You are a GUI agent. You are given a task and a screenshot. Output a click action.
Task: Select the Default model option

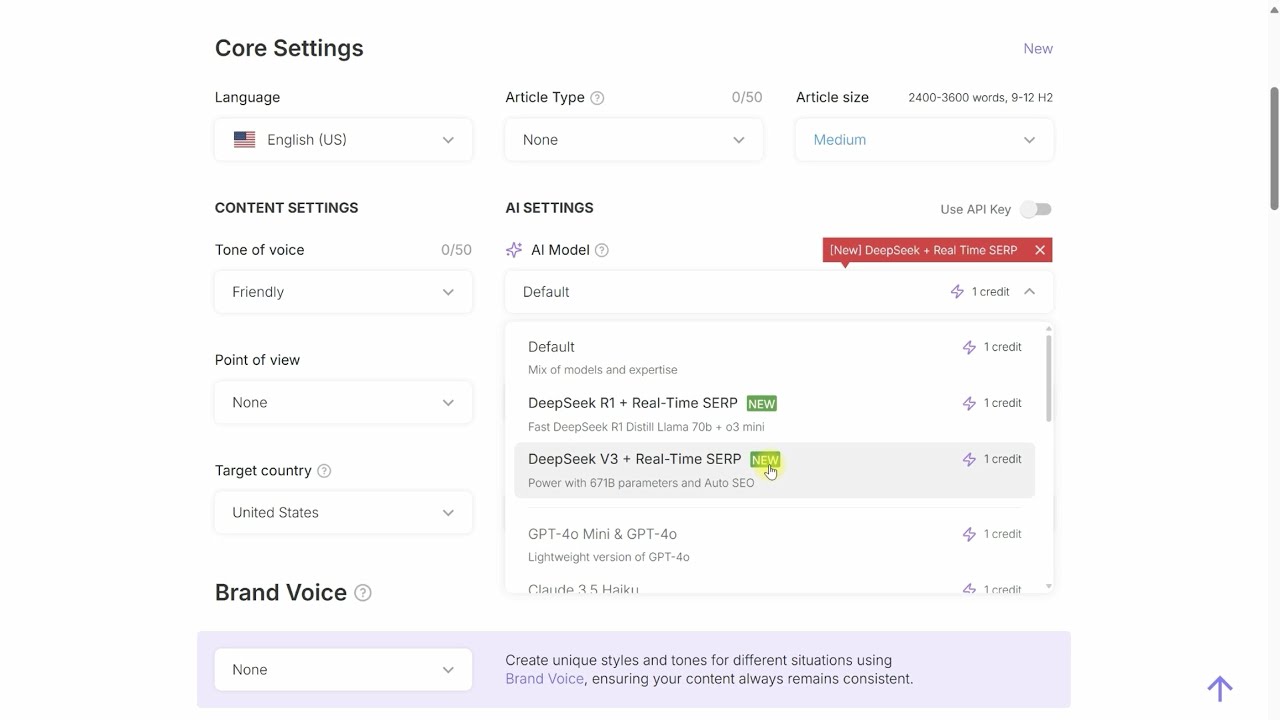pos(774,358)
